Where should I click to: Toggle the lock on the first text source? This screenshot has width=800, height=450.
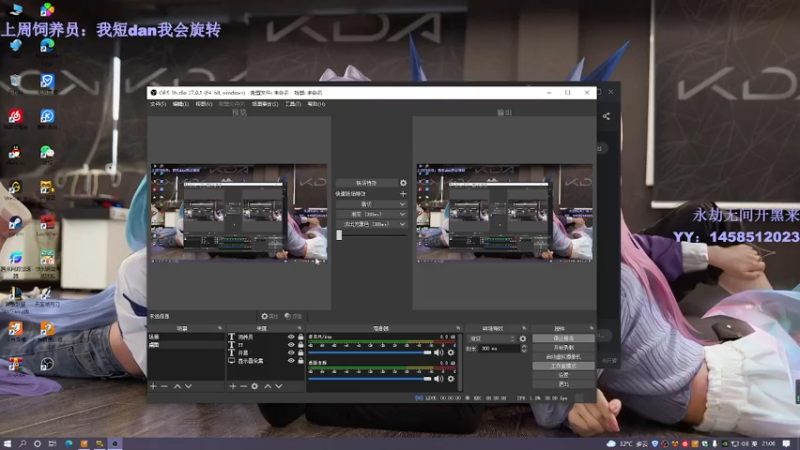[x=301, y=337]
